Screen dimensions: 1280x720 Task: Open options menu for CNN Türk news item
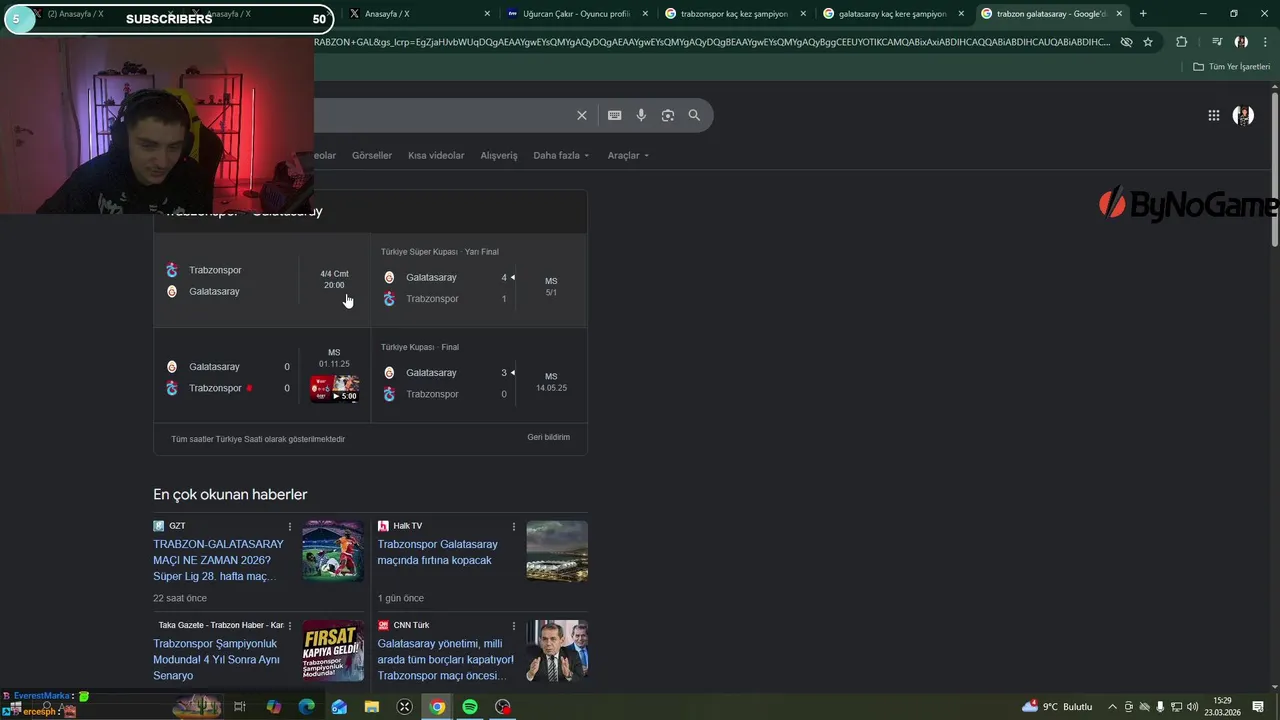[x=514, y=625]
